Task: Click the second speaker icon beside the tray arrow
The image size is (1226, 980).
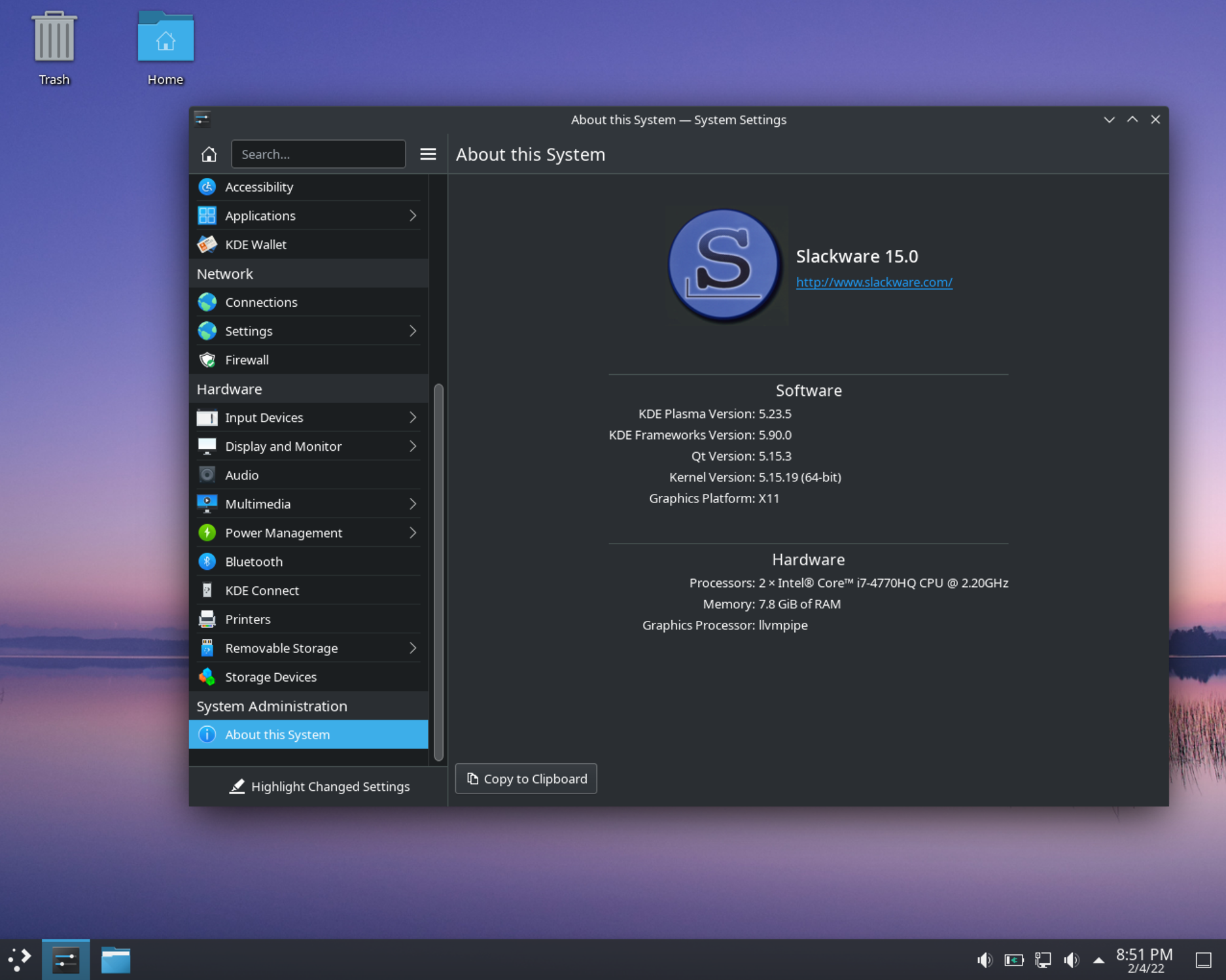Action: (x=1072, y=960)
